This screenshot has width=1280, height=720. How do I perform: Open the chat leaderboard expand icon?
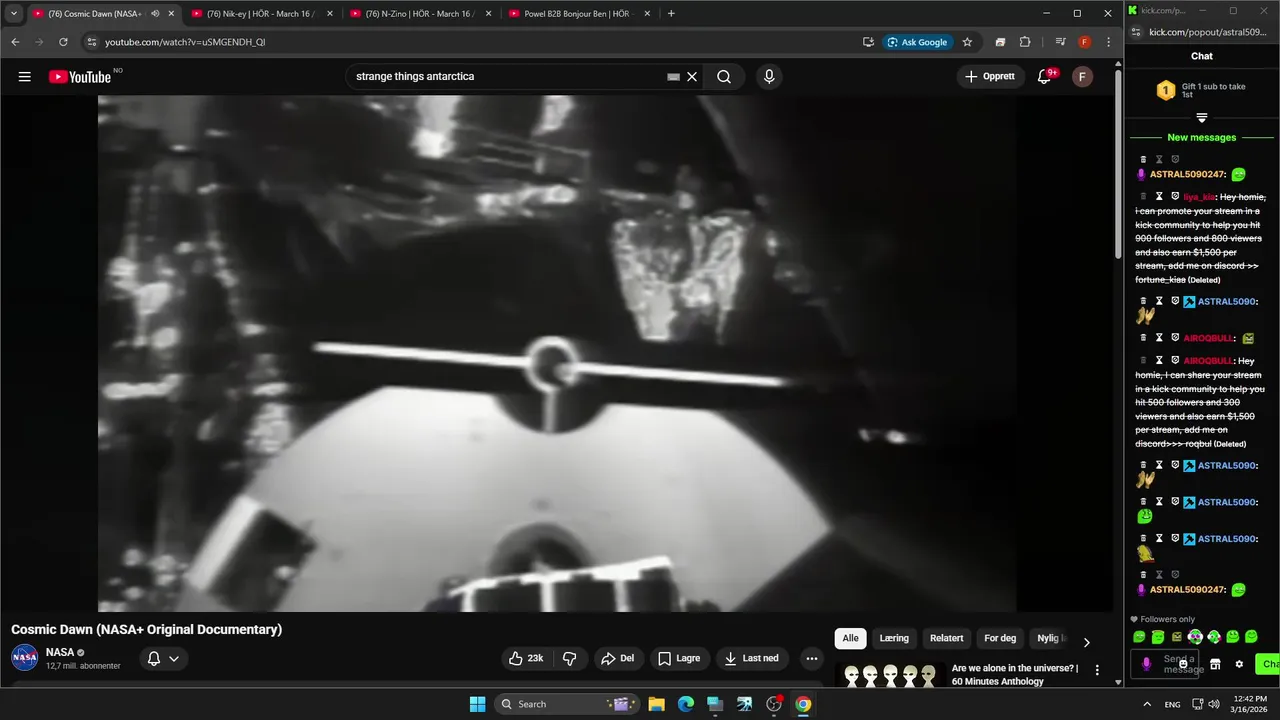pyautogui.click(x=1202, y=118)
